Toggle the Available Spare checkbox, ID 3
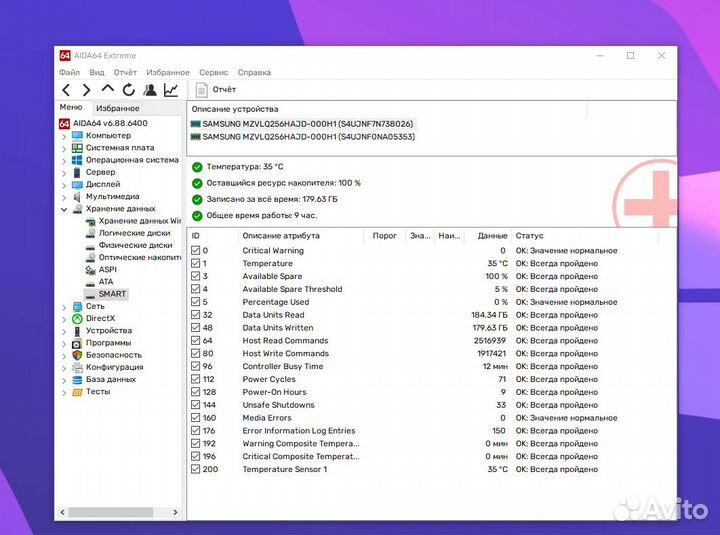The image size is (720, 535). 195,276
